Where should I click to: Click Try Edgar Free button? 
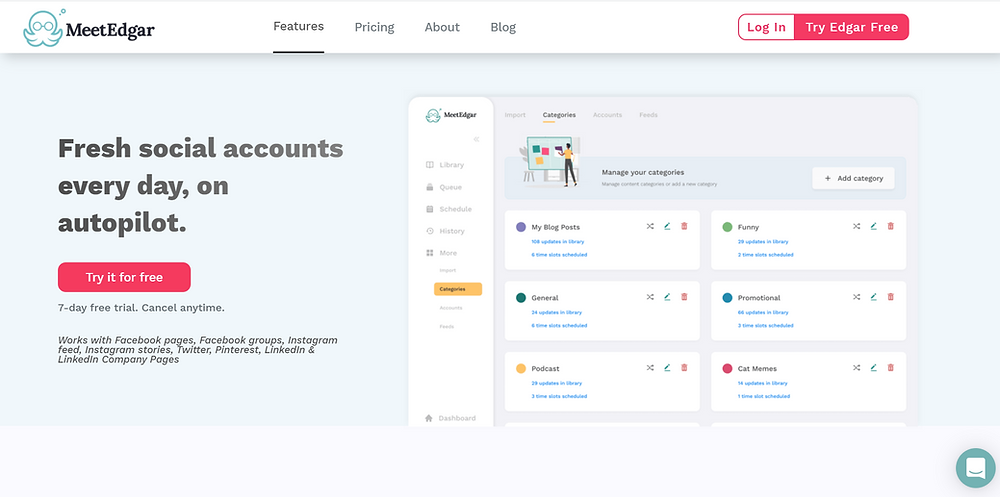pyautogui.click(x=851, y=27)
